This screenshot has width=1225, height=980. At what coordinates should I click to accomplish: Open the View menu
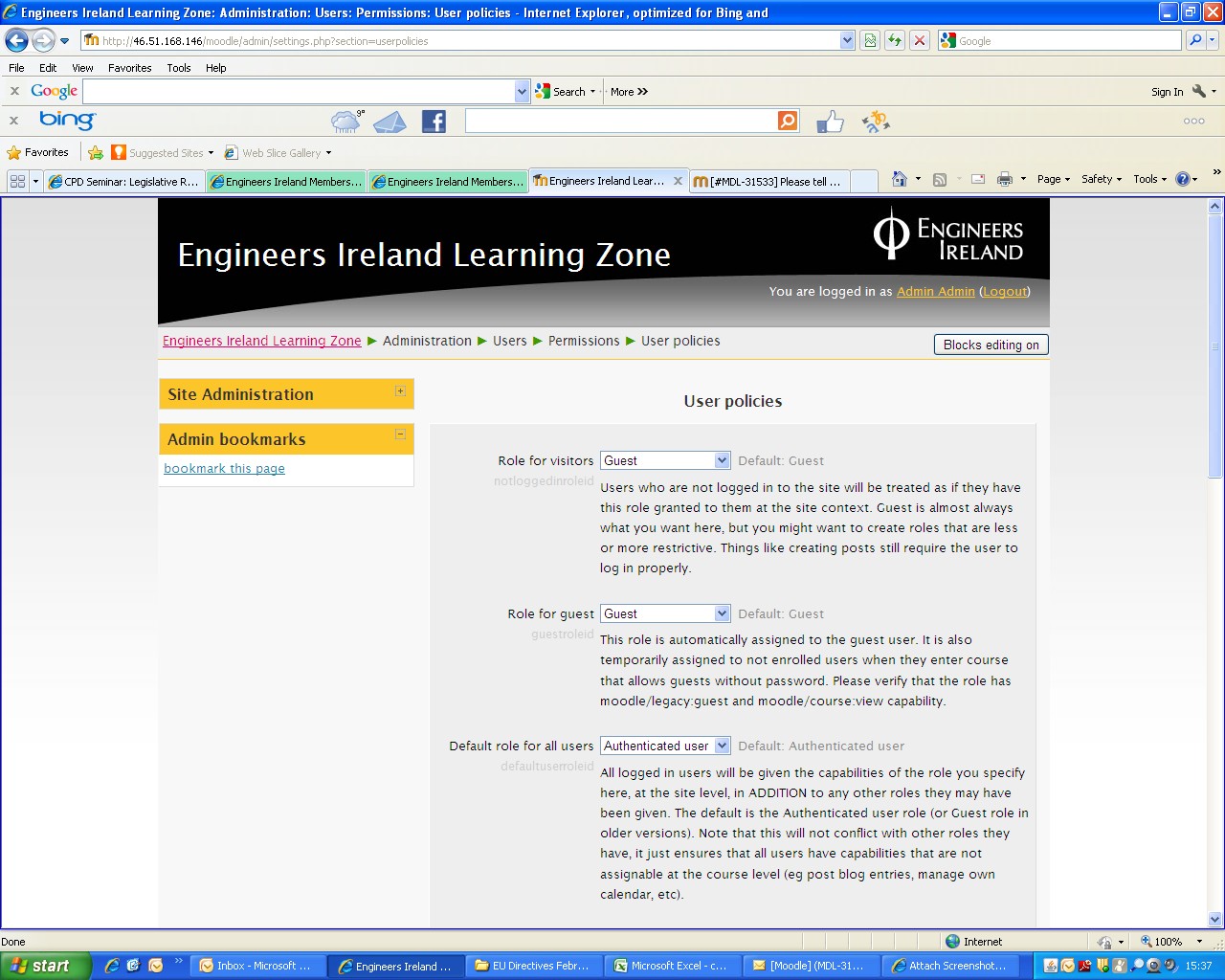tap(82, 68)
